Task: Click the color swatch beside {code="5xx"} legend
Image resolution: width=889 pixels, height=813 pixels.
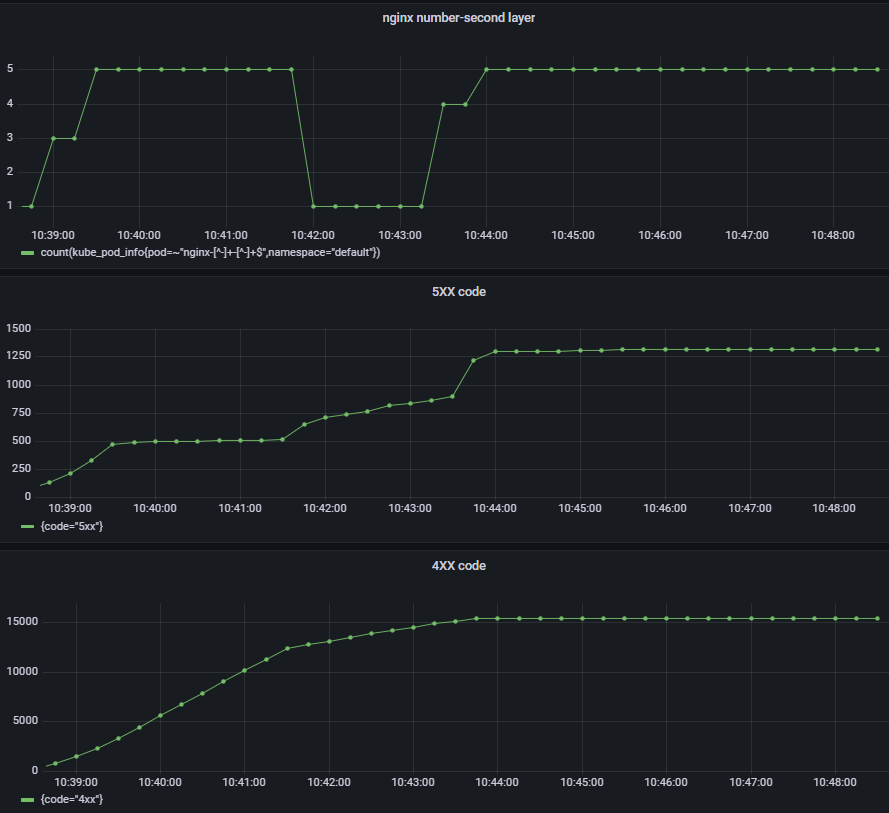Action: tap(27, 526)
